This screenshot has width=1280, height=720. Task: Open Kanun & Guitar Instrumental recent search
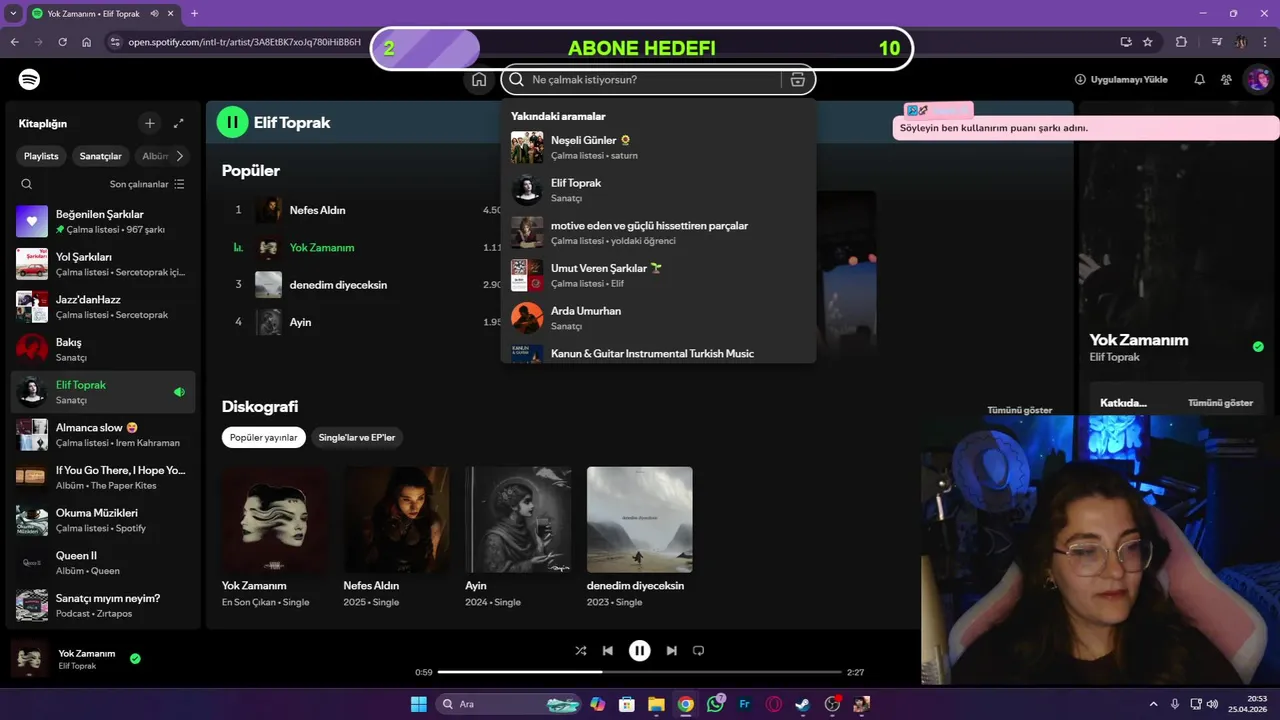tap(659, 353)
